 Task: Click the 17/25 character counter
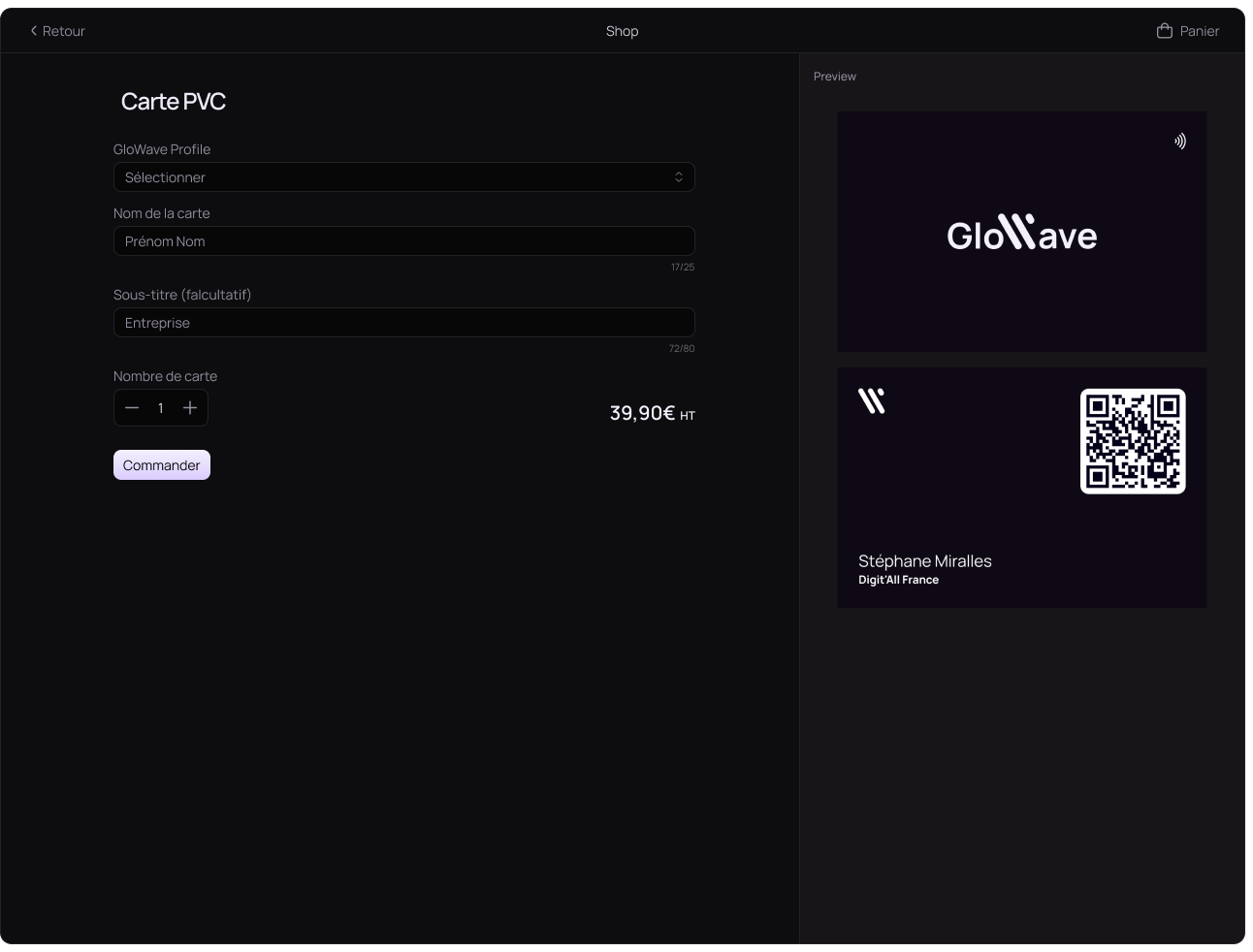683,267
